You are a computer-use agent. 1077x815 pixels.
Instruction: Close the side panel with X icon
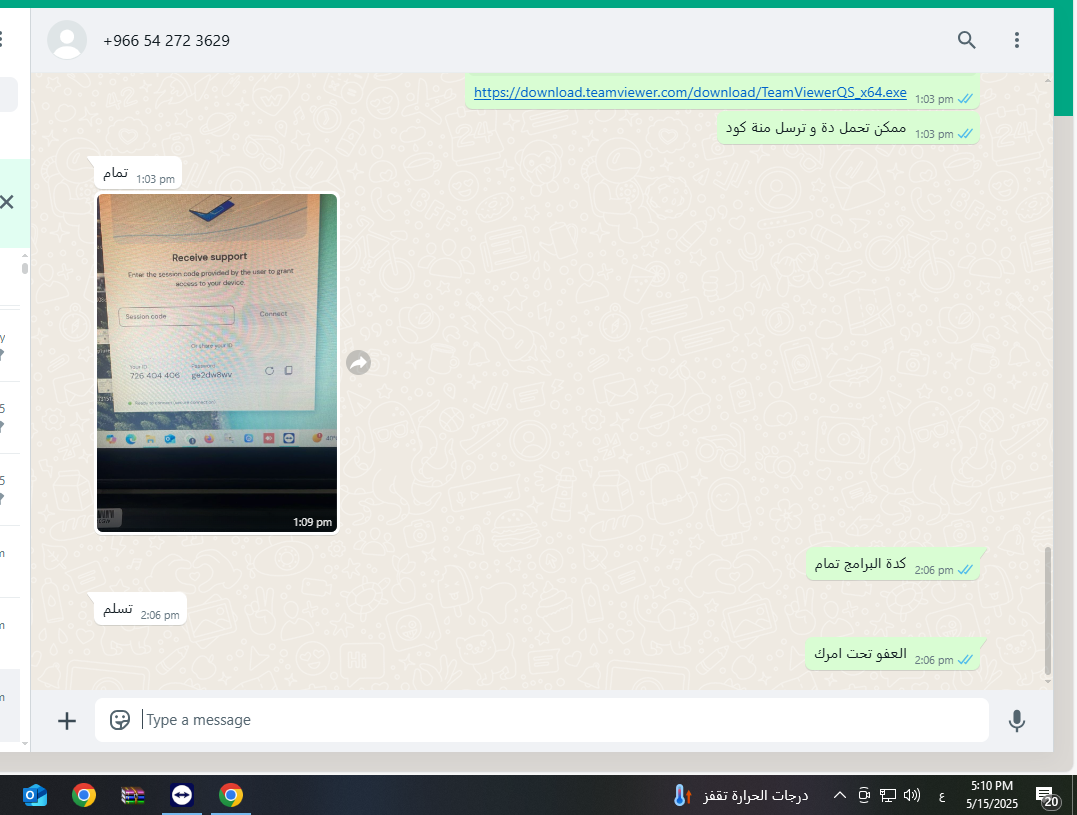pos(7,202)
